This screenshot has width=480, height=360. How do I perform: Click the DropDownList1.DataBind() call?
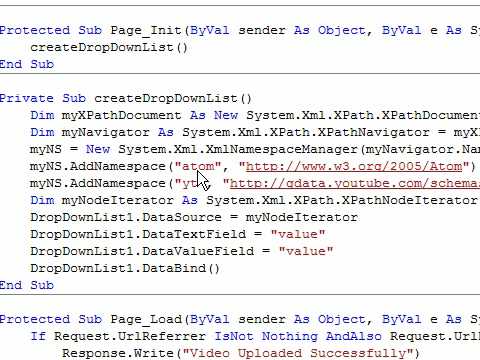125,268
